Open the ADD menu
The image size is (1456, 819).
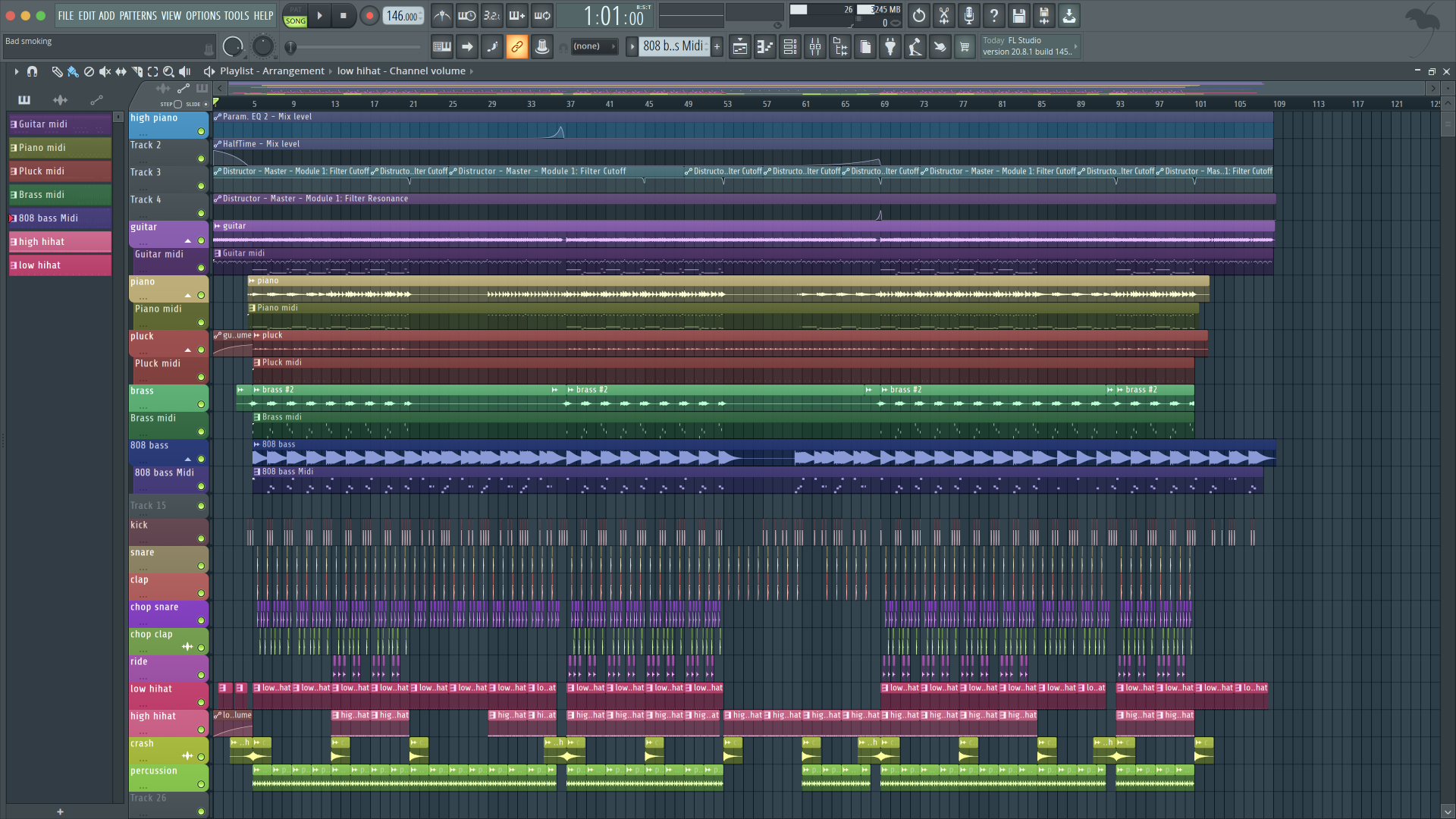[x=107, y=15]
